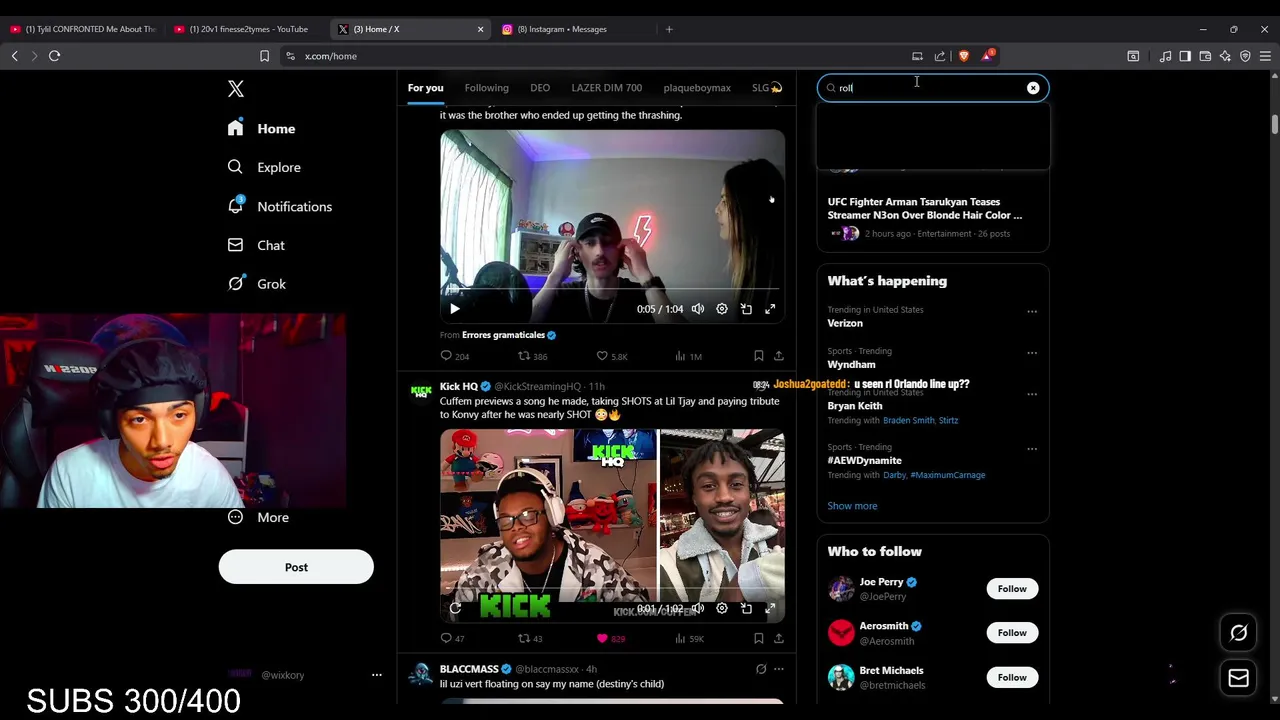This screenshot has width=1280, height=720.
Task: Go to Home in the sidebar
Action: [261, 128]
